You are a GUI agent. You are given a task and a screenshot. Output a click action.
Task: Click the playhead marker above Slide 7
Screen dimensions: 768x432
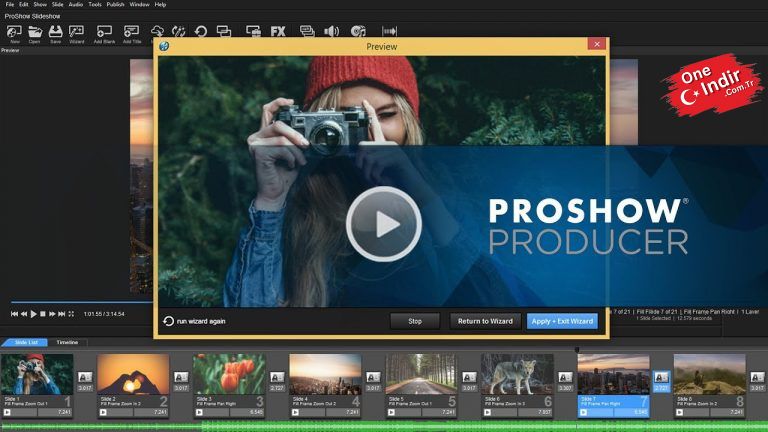tap(577, 350)
